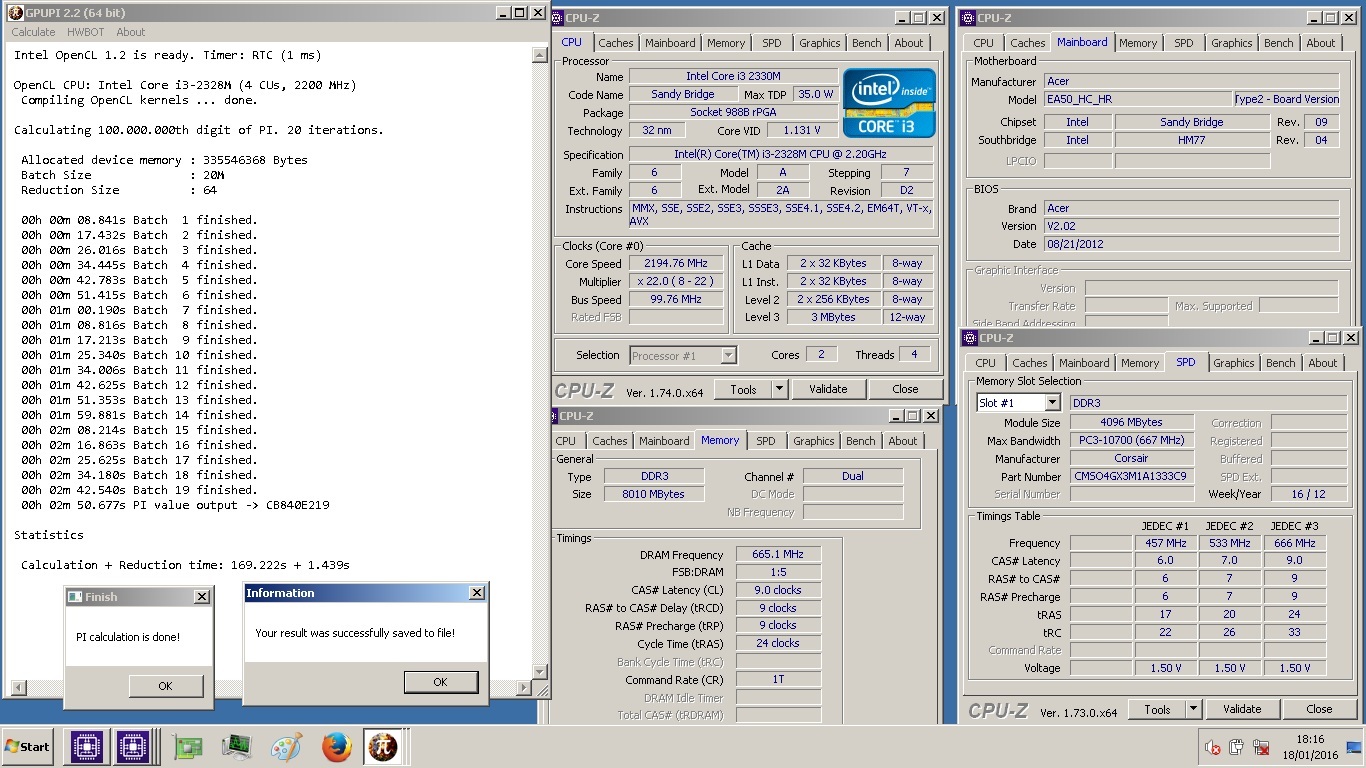Image resolution: width=1366 pixels, height=768 pixels.
Task: Click Close button in SPD window
Action: pos(1319,709)
